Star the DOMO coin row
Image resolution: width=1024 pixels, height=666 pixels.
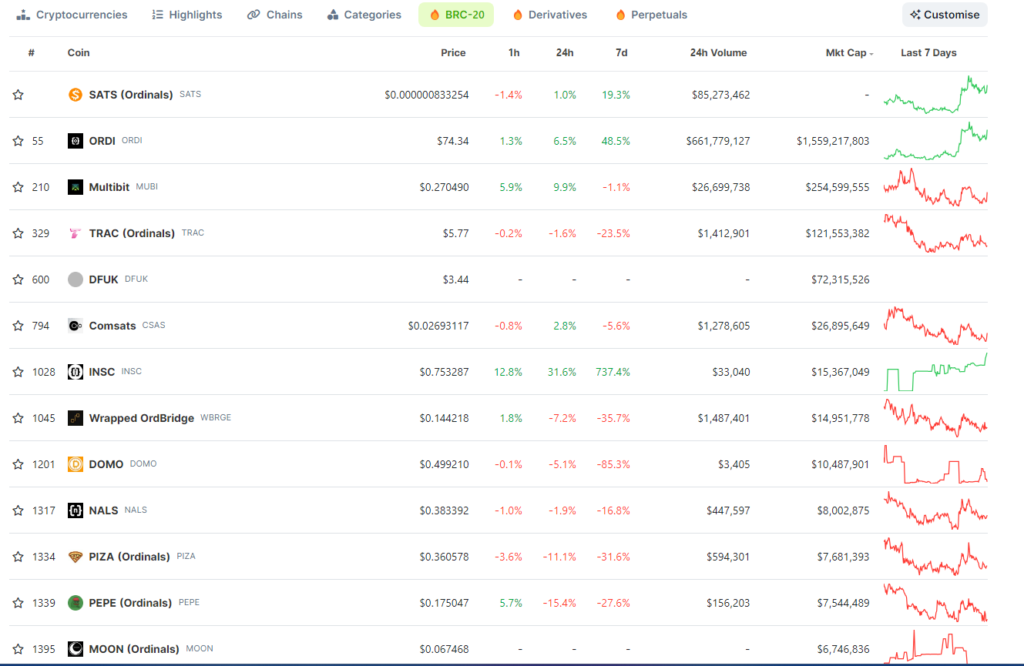pos(18,464)
